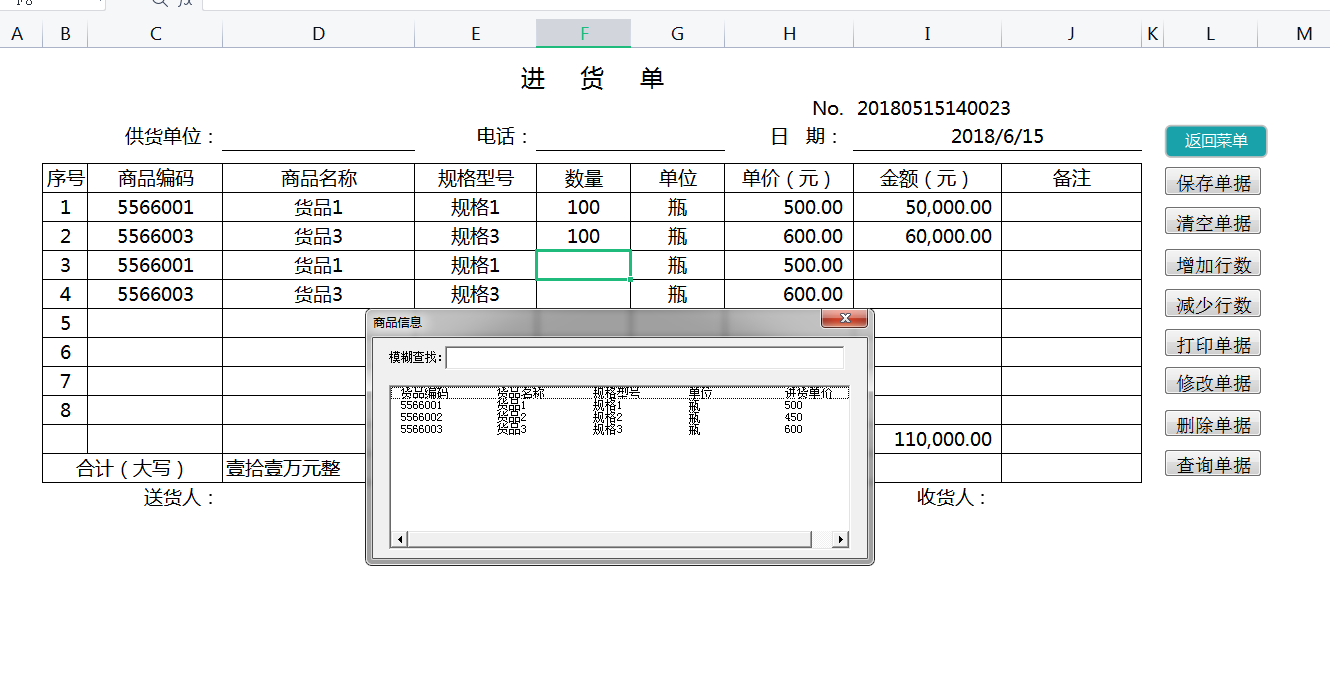Select row 1 quantity cell 100

pyautogui.click(x=584, y=207)
